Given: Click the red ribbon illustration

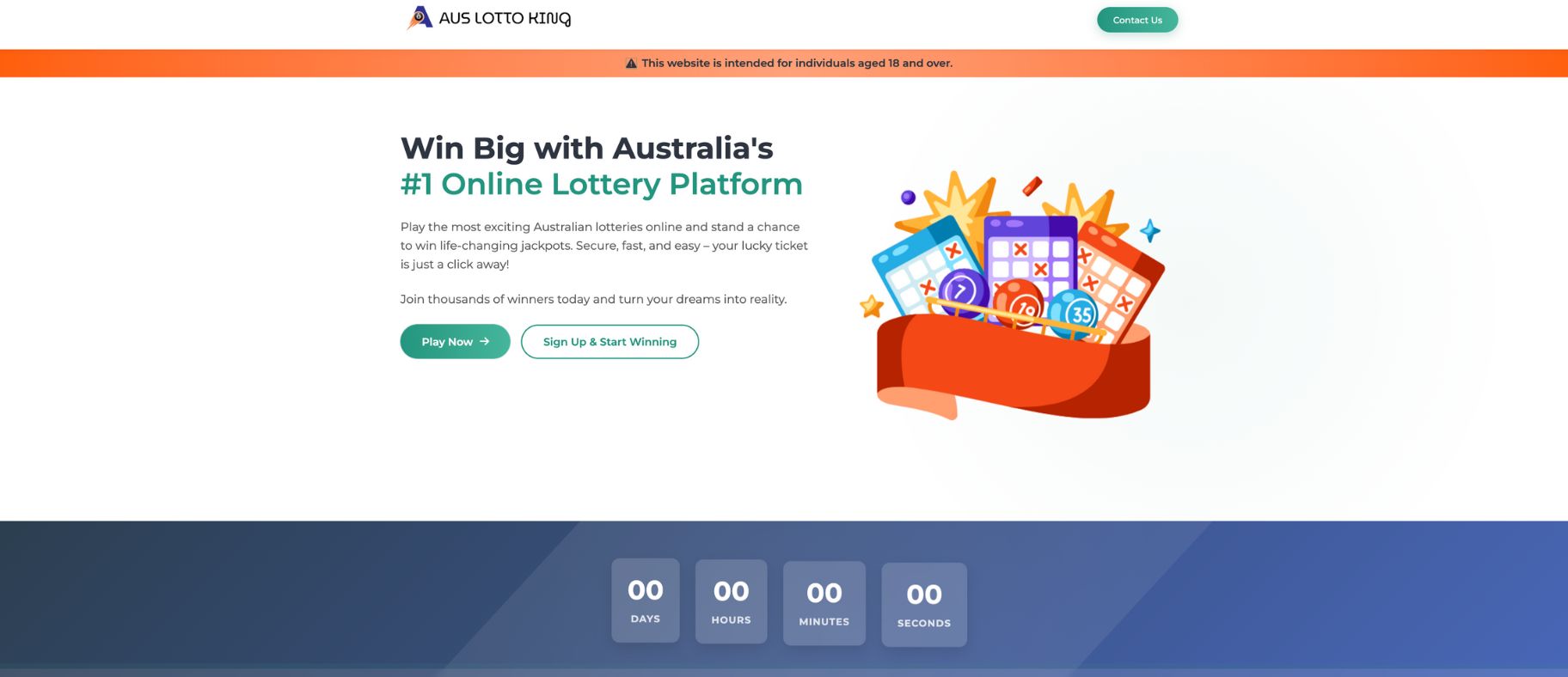Looking at the screenshot, I should [1014, 367].
